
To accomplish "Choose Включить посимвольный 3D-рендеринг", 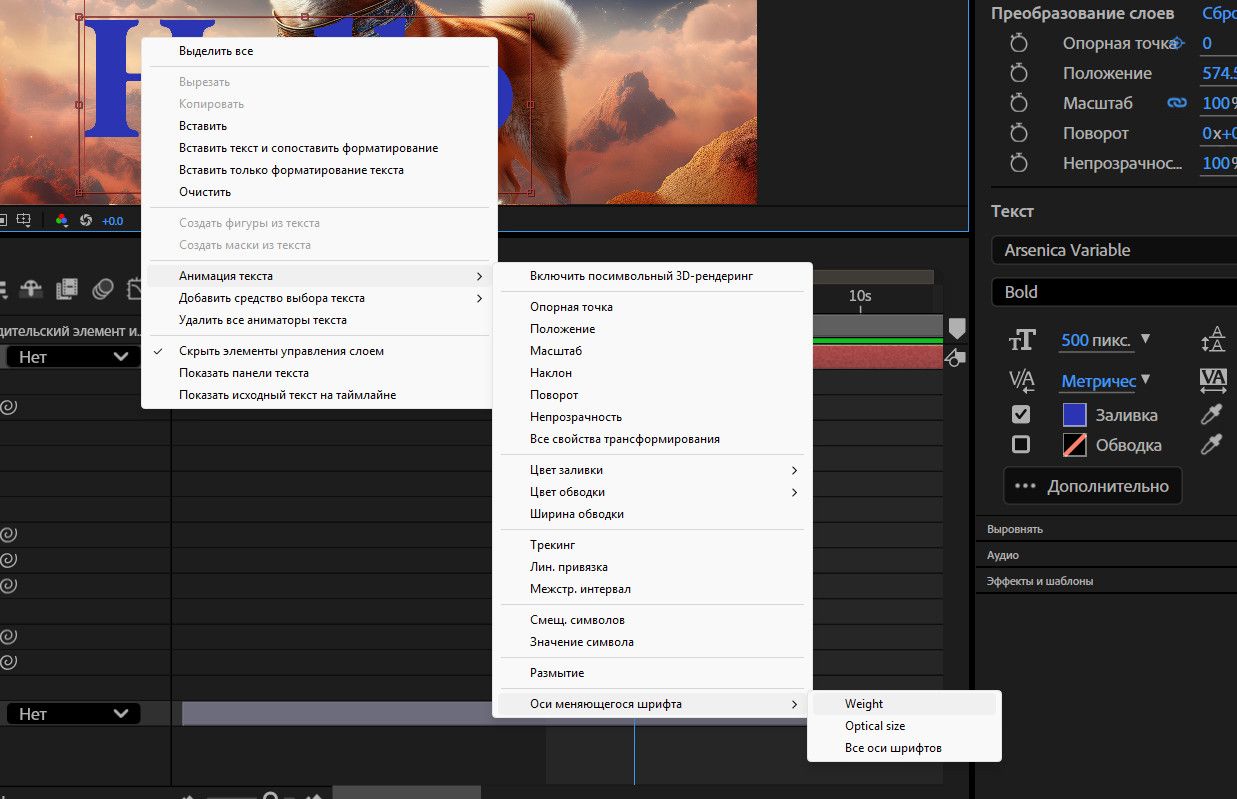I will tap(652, 276).
